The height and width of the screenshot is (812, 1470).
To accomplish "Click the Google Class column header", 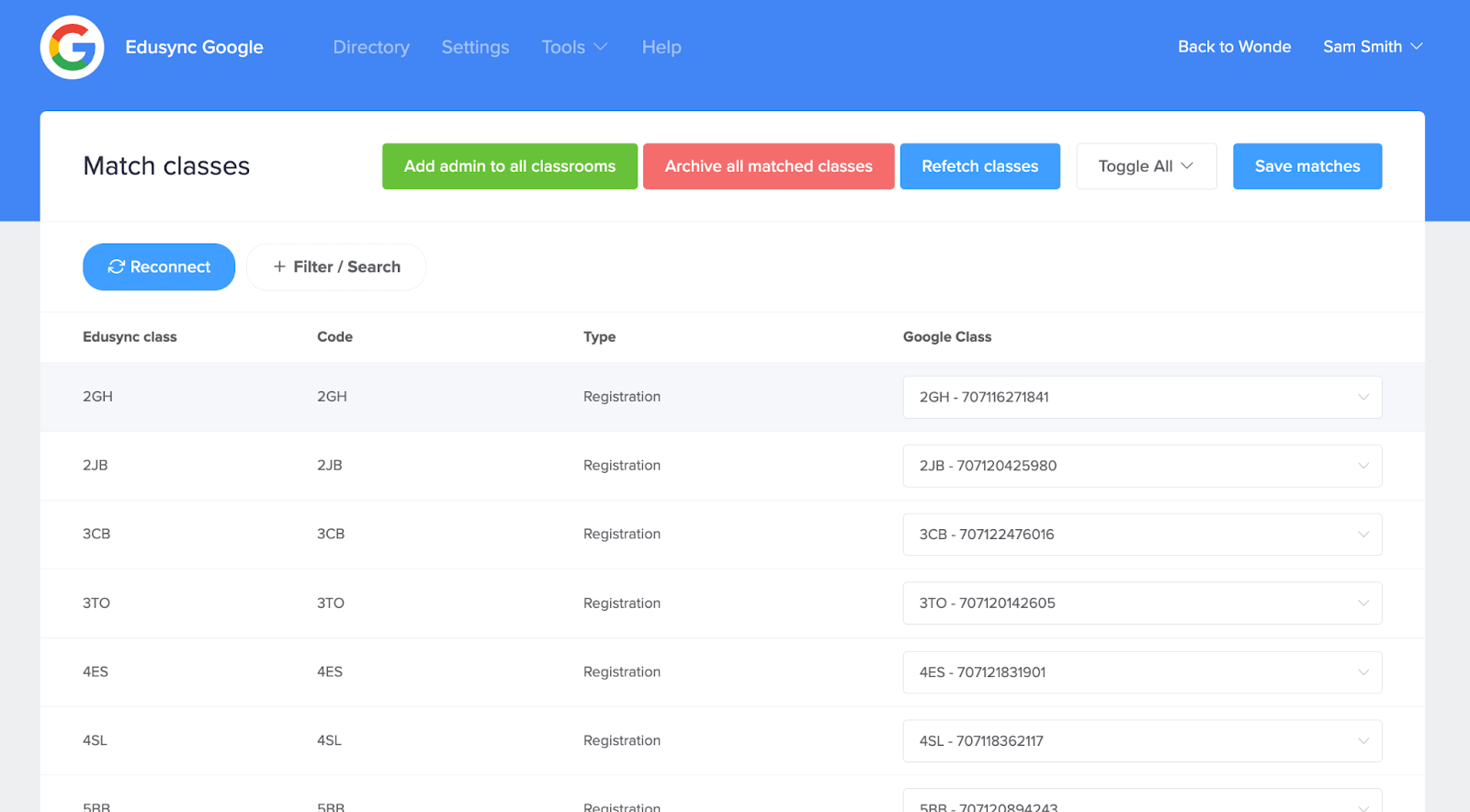I will pyautogui.click(x=947, y=337).
